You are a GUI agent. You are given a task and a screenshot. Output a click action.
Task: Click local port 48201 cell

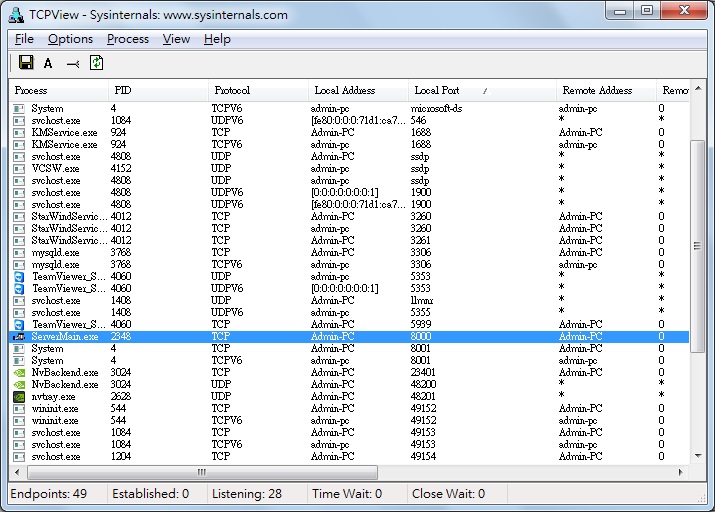423,397
